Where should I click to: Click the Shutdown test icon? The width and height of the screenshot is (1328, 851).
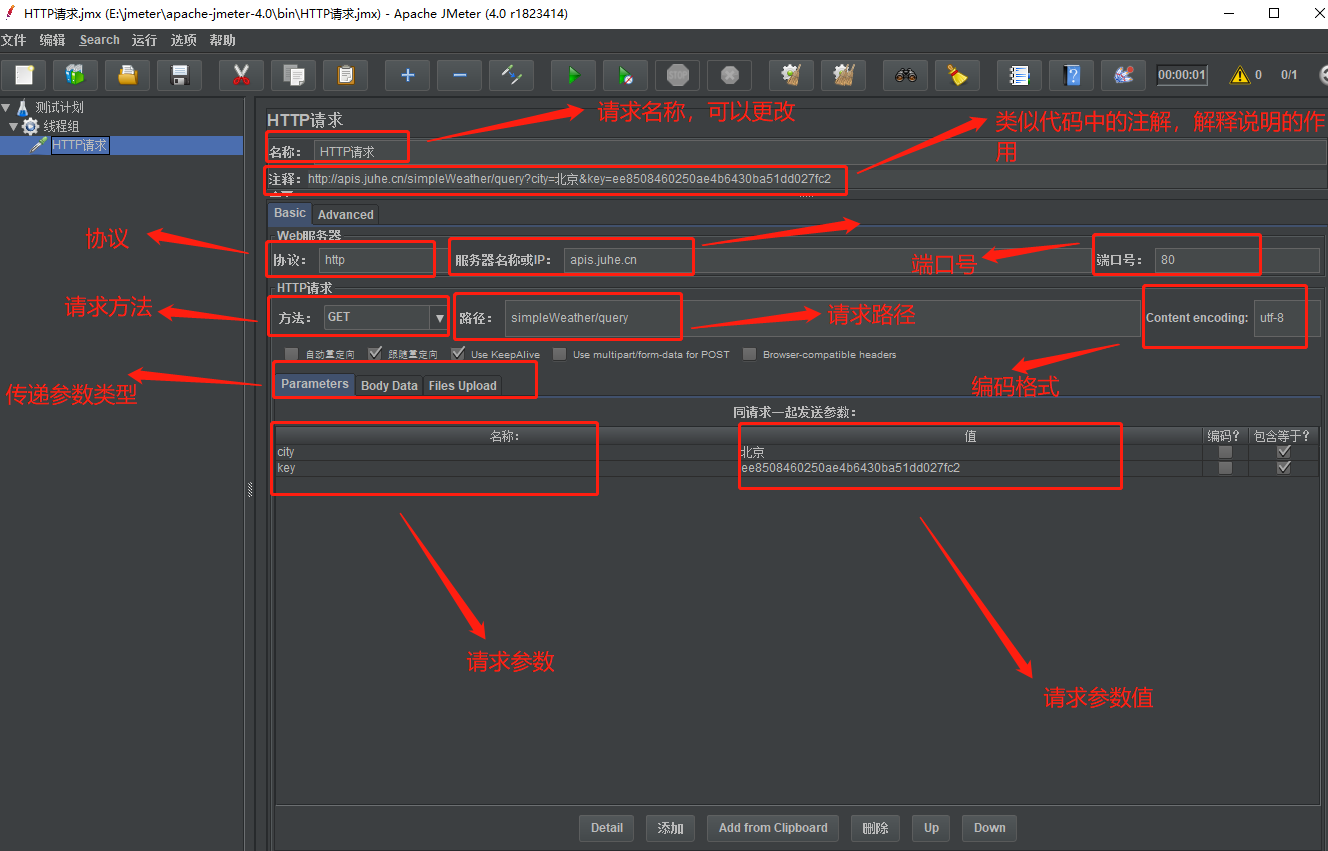click(x=729, y=75)
